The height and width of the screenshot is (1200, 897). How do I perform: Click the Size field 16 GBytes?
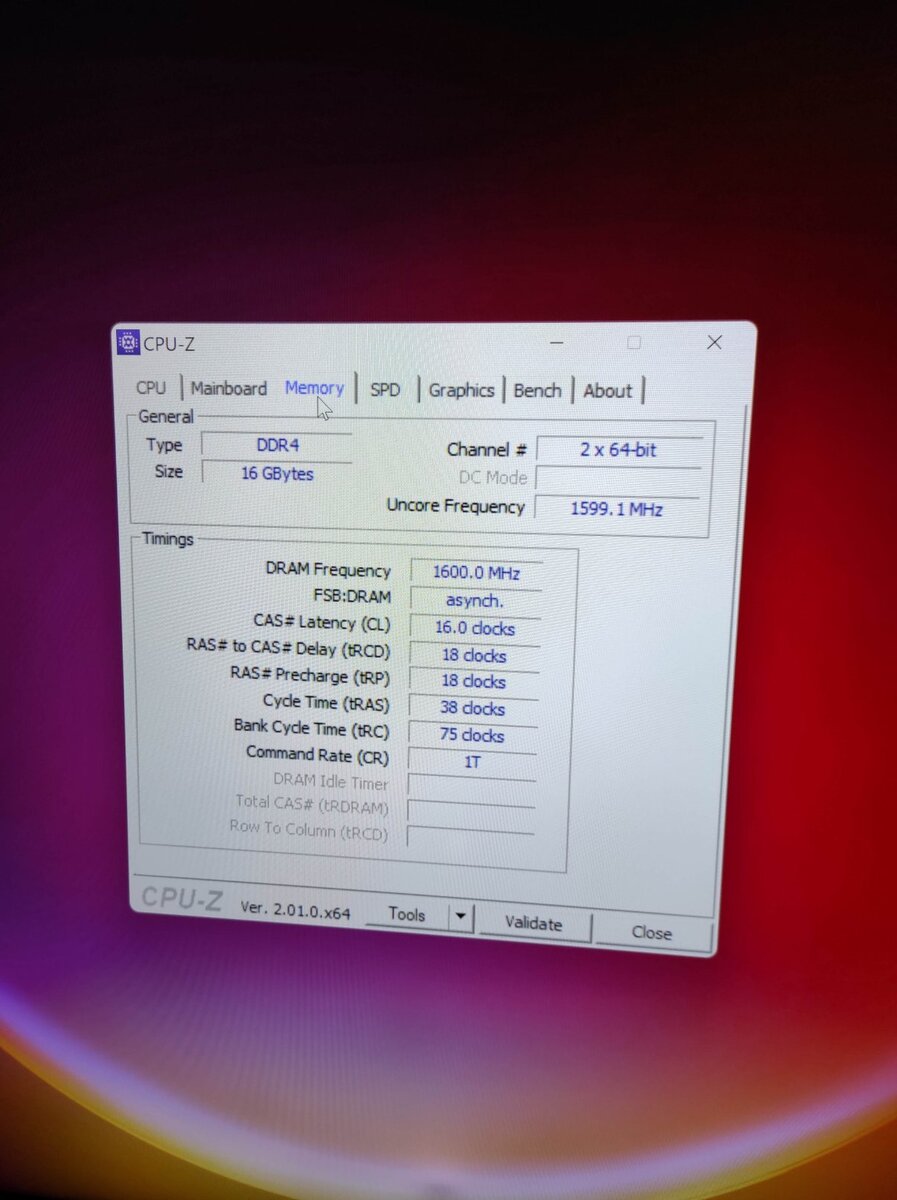click(x=277, y=473)
